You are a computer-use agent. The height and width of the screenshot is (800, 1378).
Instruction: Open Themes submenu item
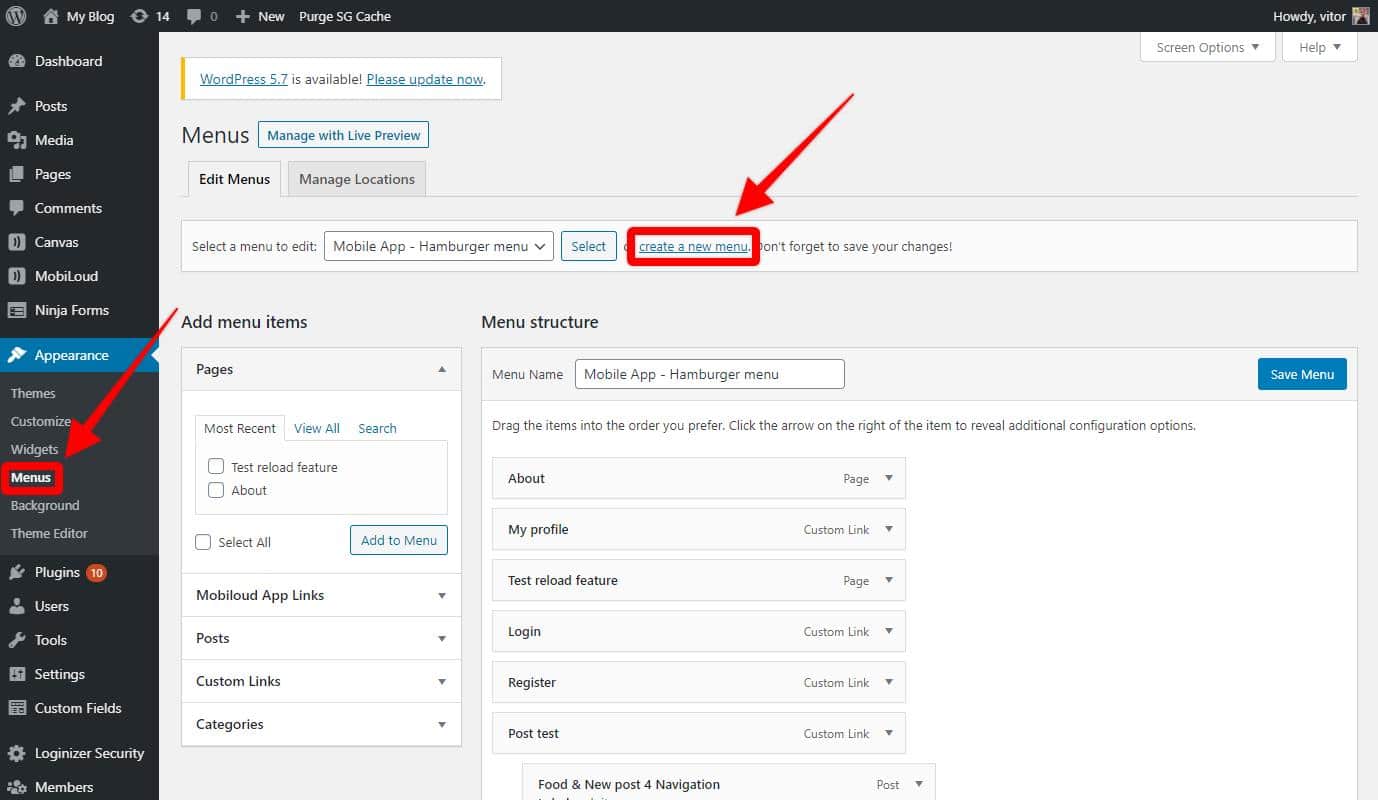(x=33, y=393)
